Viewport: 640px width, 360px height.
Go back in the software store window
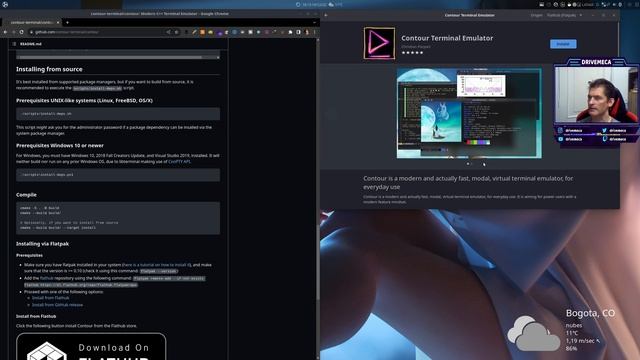326,15
